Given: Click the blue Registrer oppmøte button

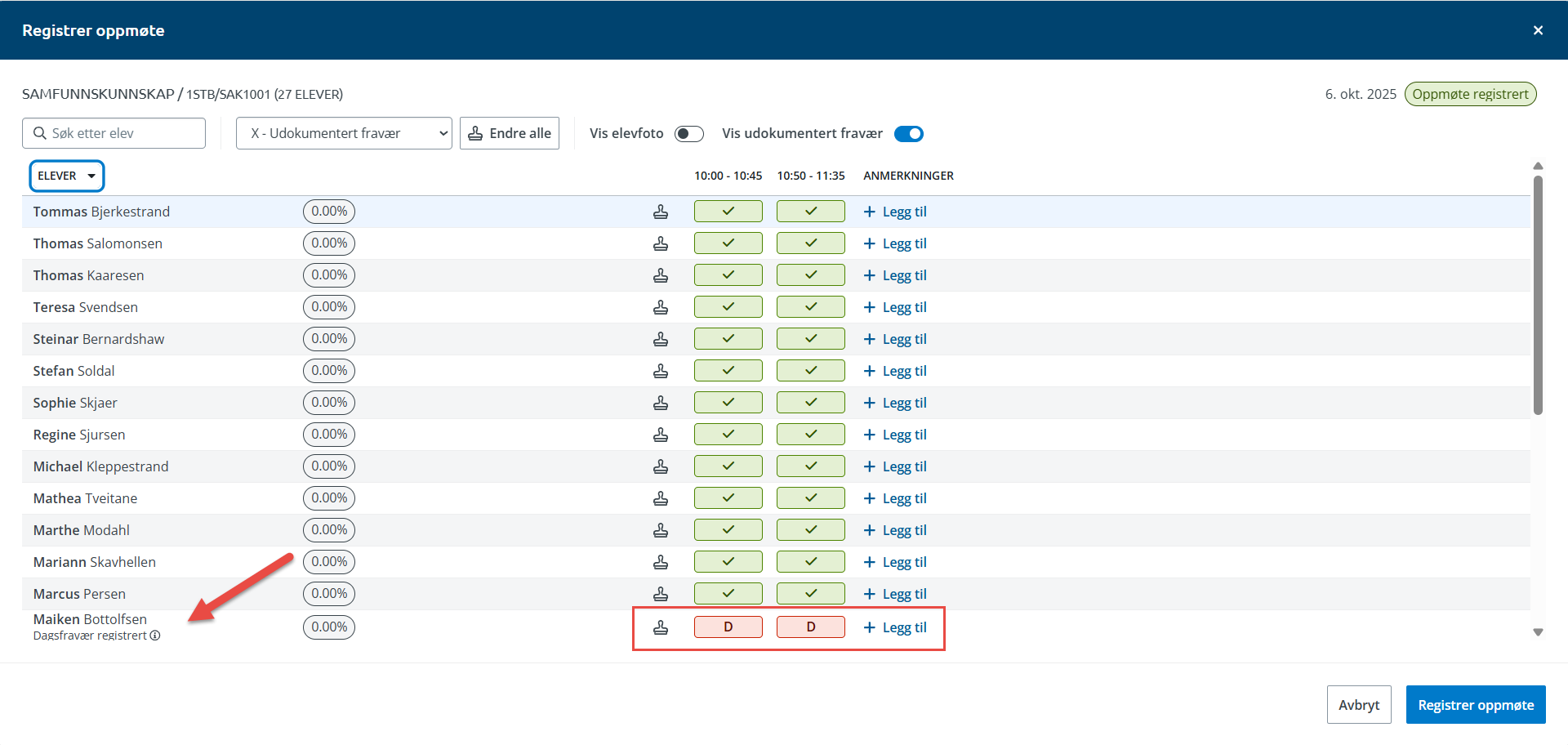Looking at the screenshot, I should [1476, 705].
